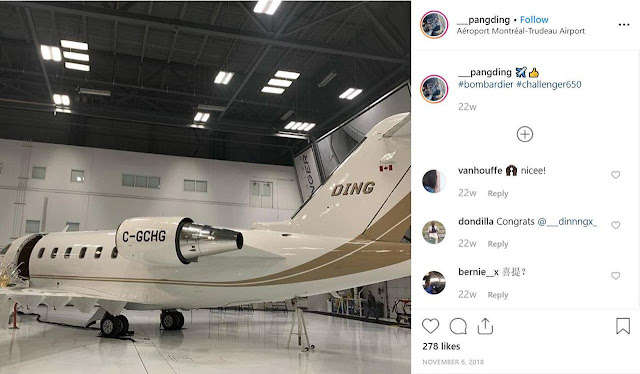Screen dimensions: 640x374
Task: Open mentioned user @__dinnngx_ profile
Action: click(567, 222)
